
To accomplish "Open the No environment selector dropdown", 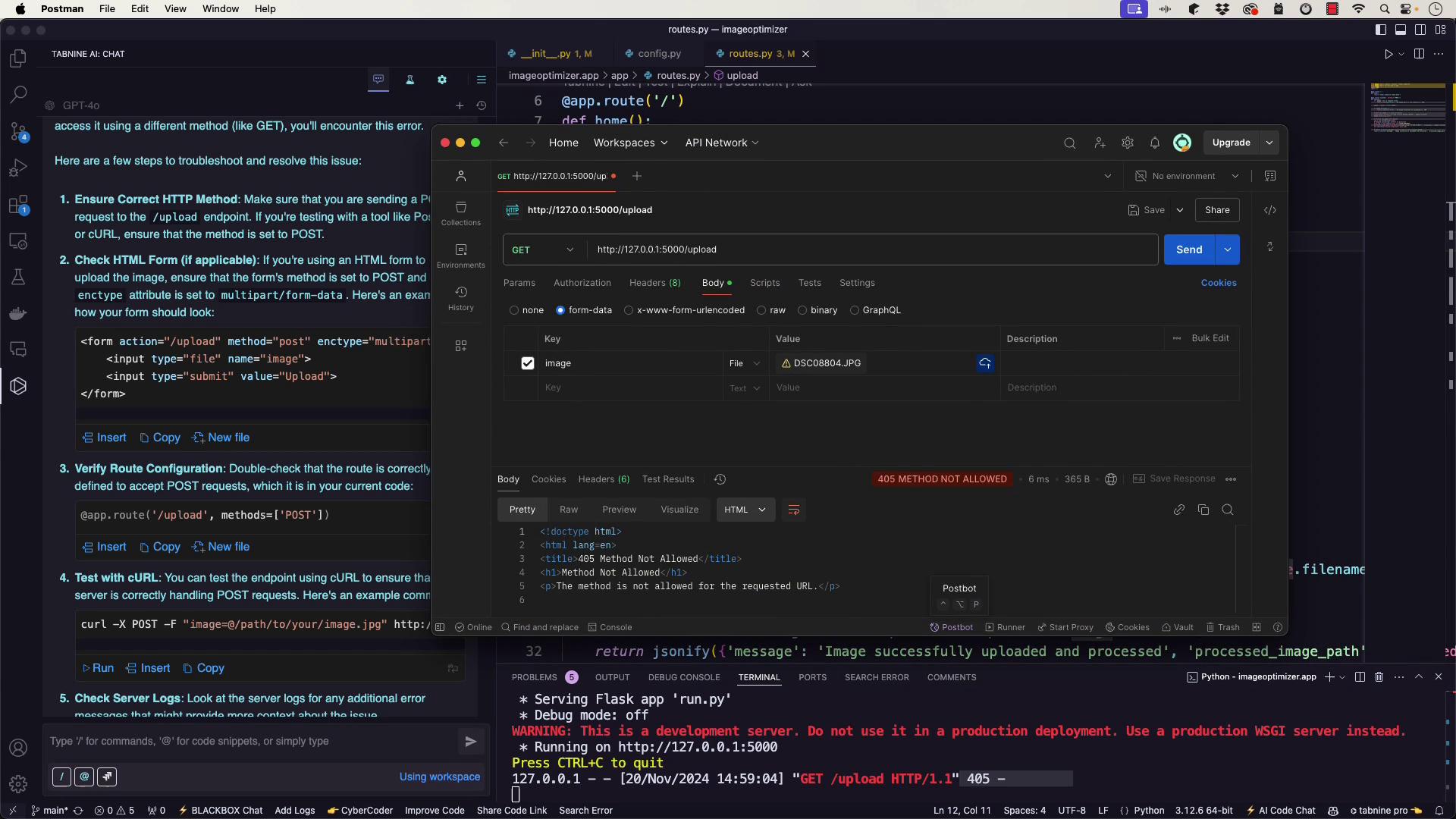I will 1187,176.
